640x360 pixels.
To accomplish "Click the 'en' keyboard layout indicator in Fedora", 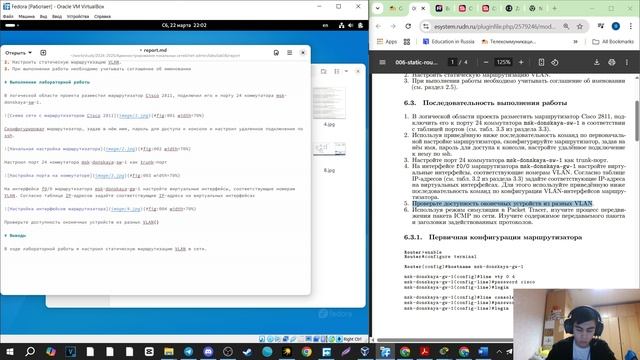I will click(x=325, y=25).
